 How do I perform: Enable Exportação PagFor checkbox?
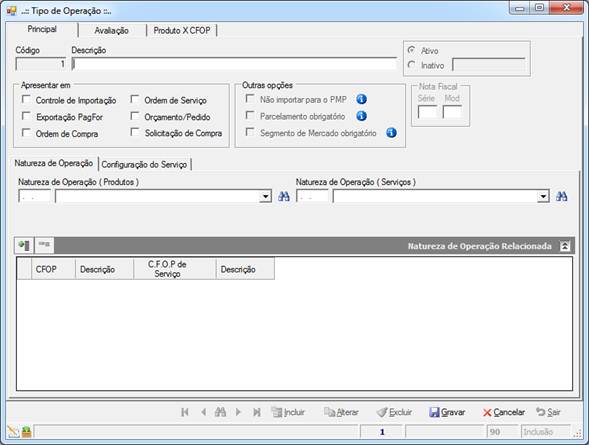(26, 116)
